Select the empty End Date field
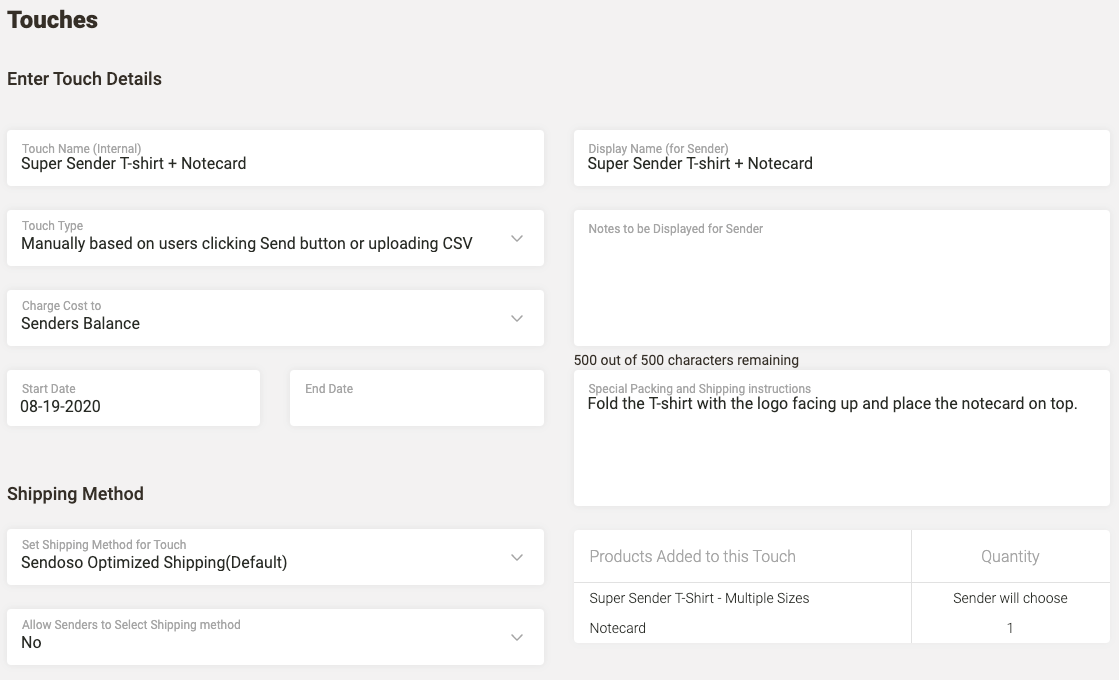Screen dimensions: 1119x680 [416, 405]
